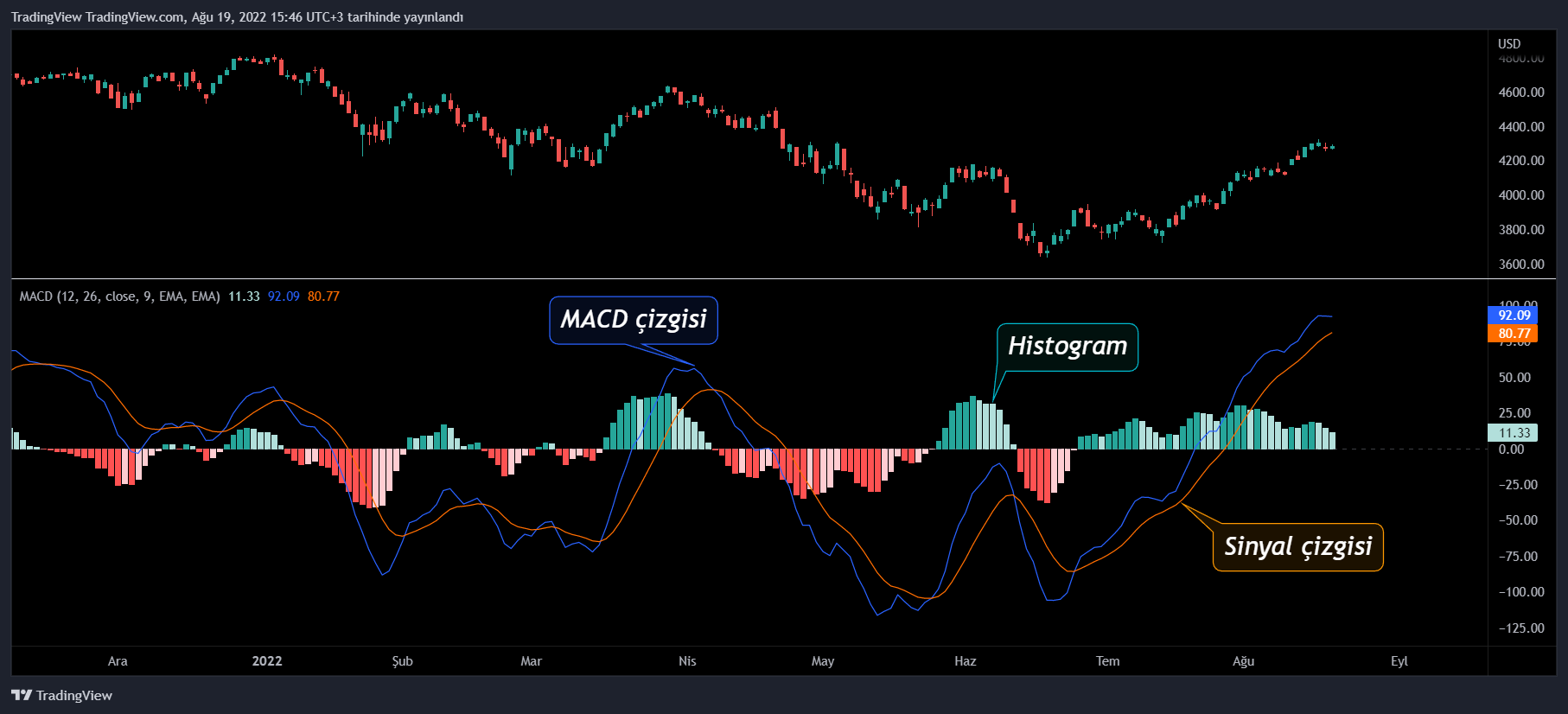1568x714 pixels.
Task: Click the "Tem" month on the time axis
Action: (x=1108, y=661)
